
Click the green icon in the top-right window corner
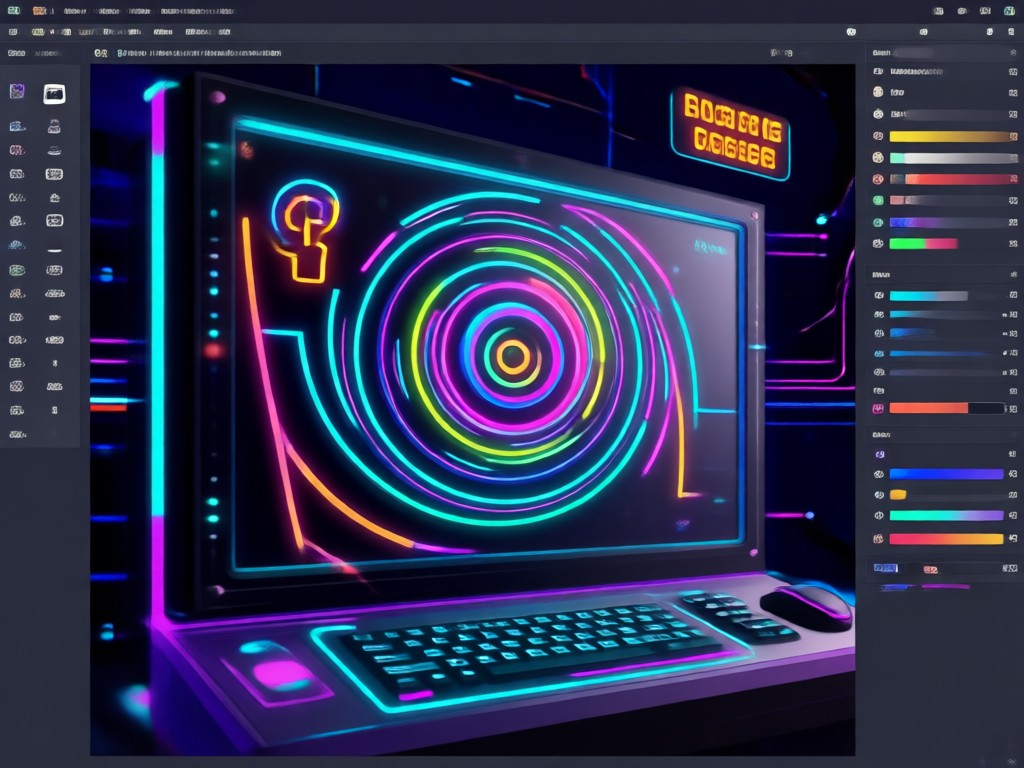tap(1009, 11)
